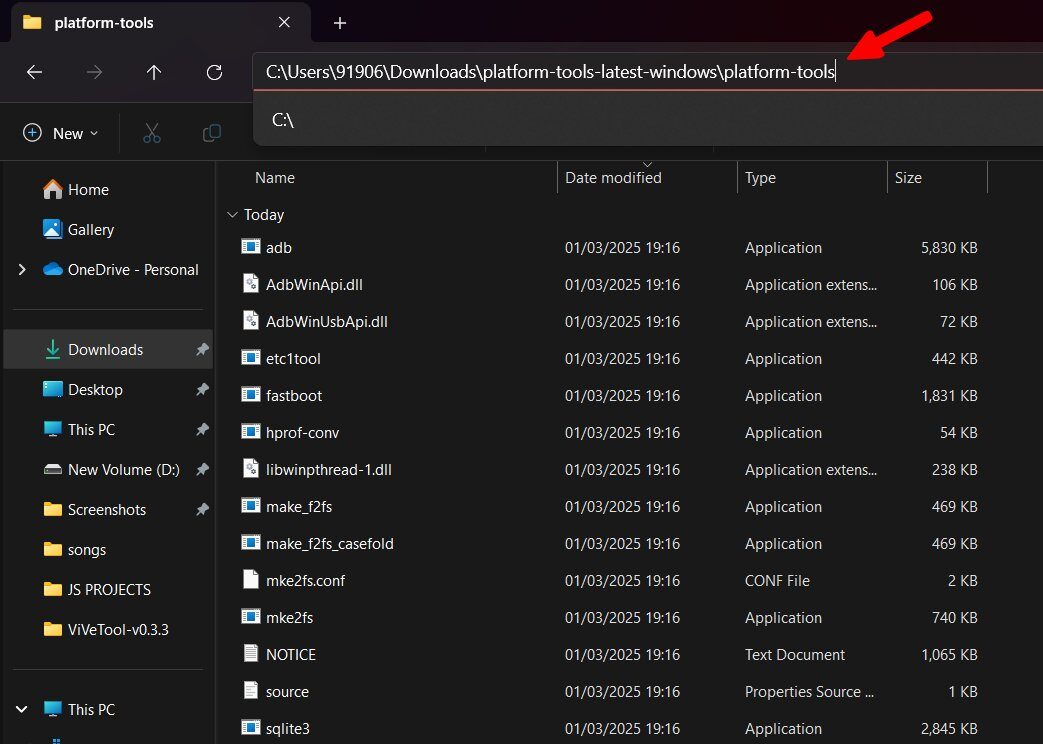The width and height of the screenshot is (1043, 744).
Task: Select the mke2fs application icon
Action: click(250, 617)
